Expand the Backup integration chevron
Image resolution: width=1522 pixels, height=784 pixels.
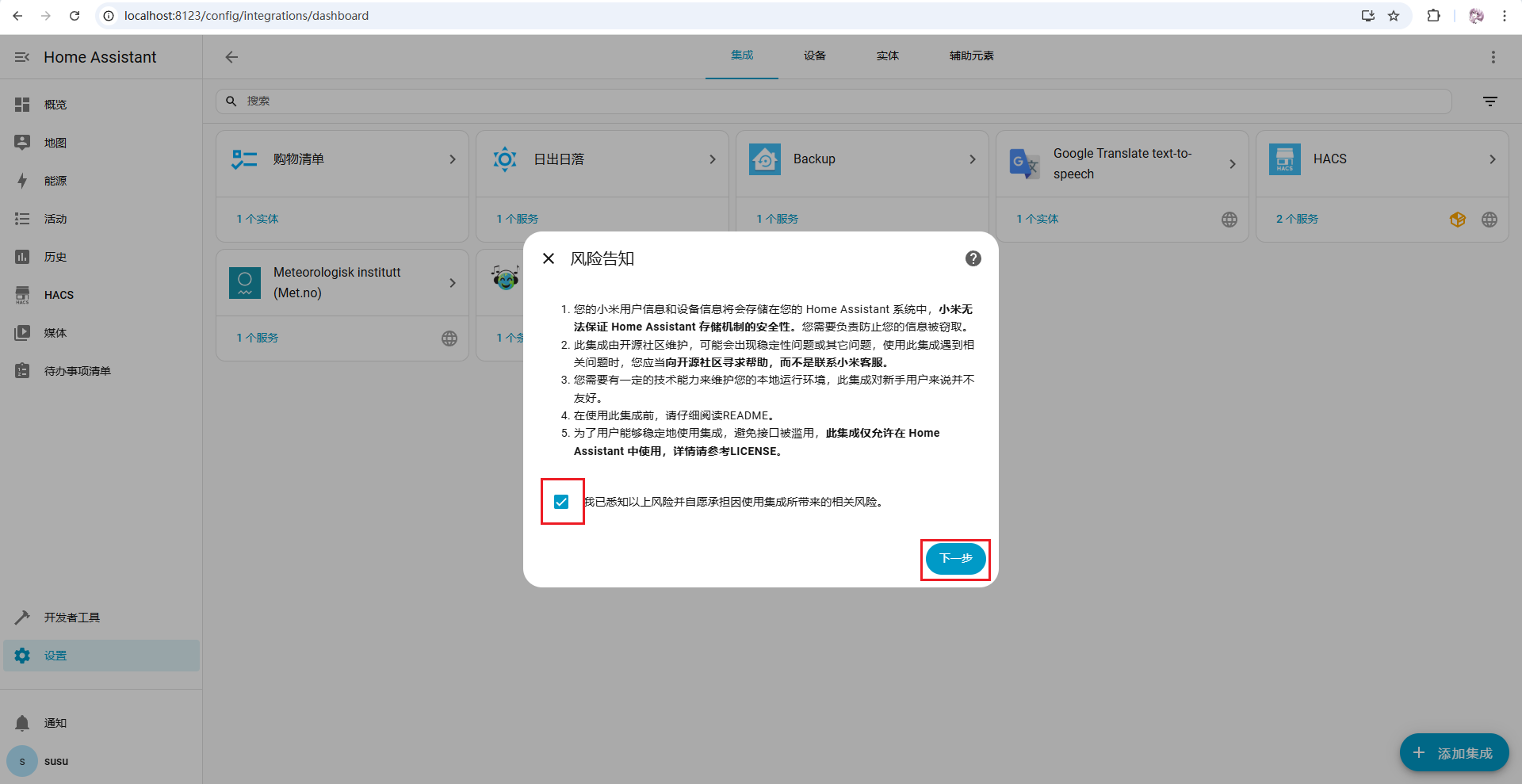pos(973,159)
